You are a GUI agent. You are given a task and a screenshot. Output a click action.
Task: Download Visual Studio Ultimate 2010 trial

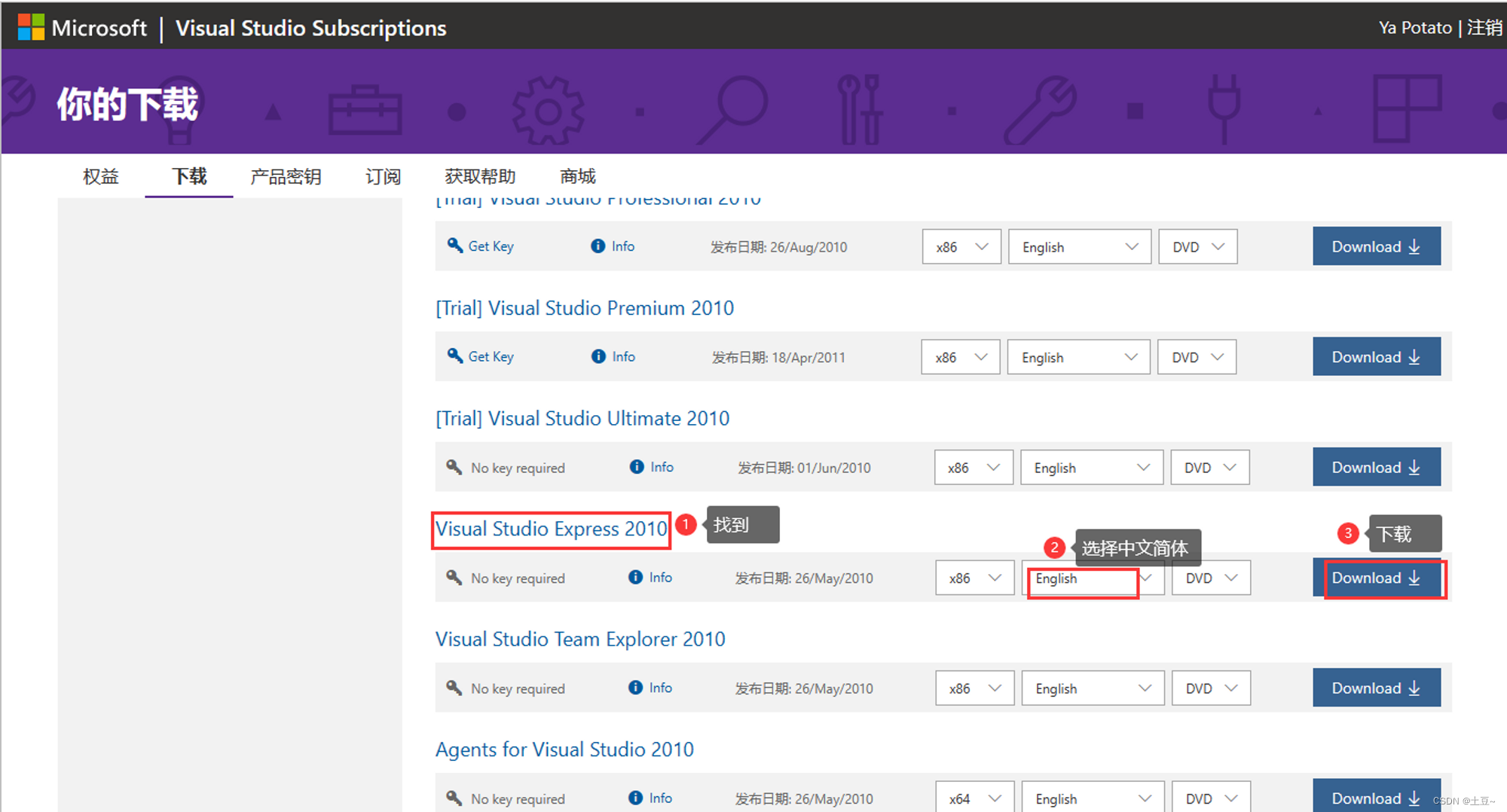click(x=1377, y=467)
